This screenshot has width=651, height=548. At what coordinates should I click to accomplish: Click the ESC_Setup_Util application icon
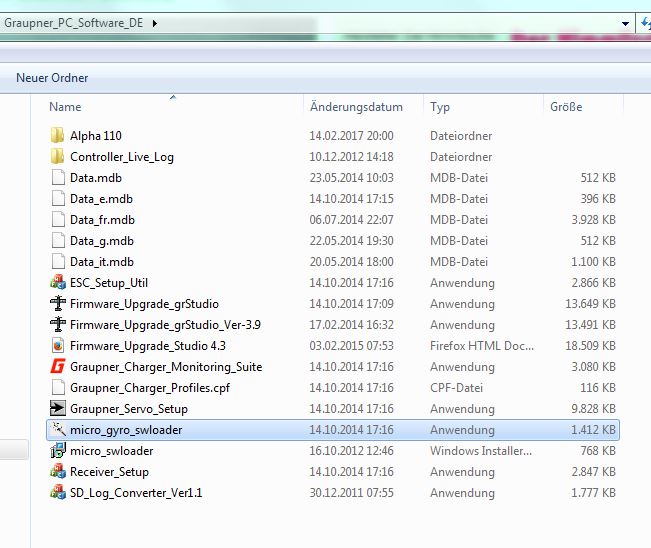pos(57,283)
